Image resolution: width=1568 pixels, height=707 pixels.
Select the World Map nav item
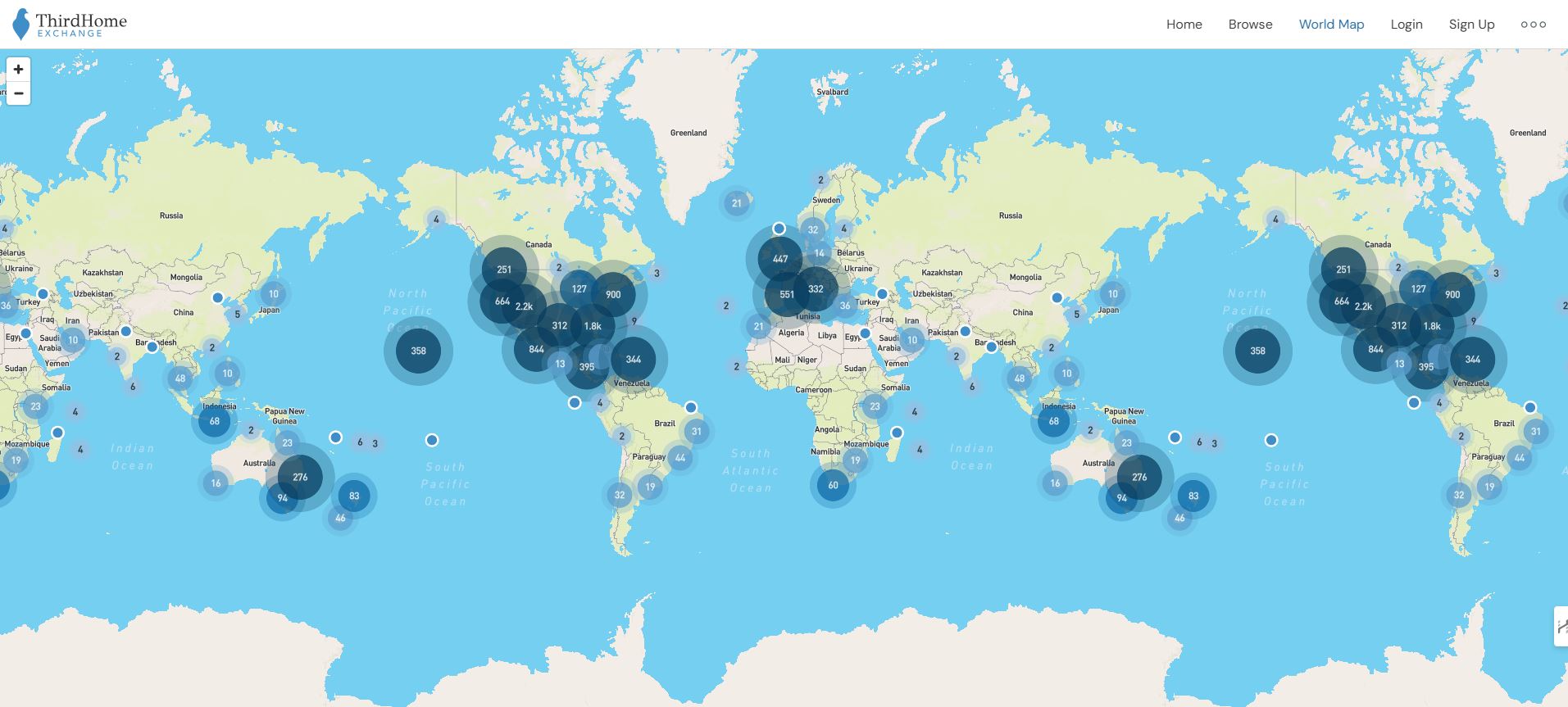point(1331,25)
